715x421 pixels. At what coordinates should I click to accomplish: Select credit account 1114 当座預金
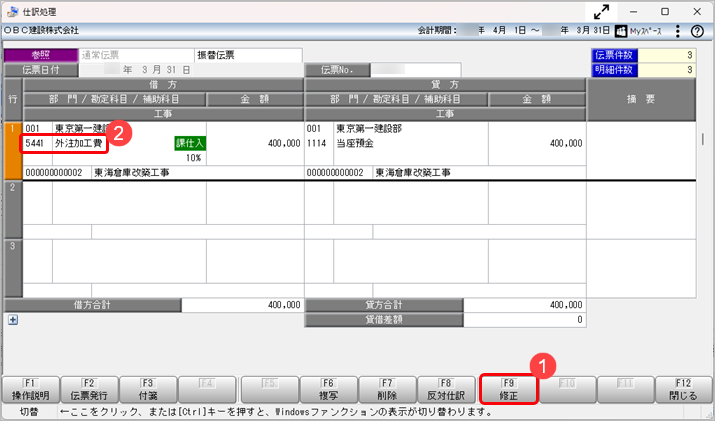340,143
